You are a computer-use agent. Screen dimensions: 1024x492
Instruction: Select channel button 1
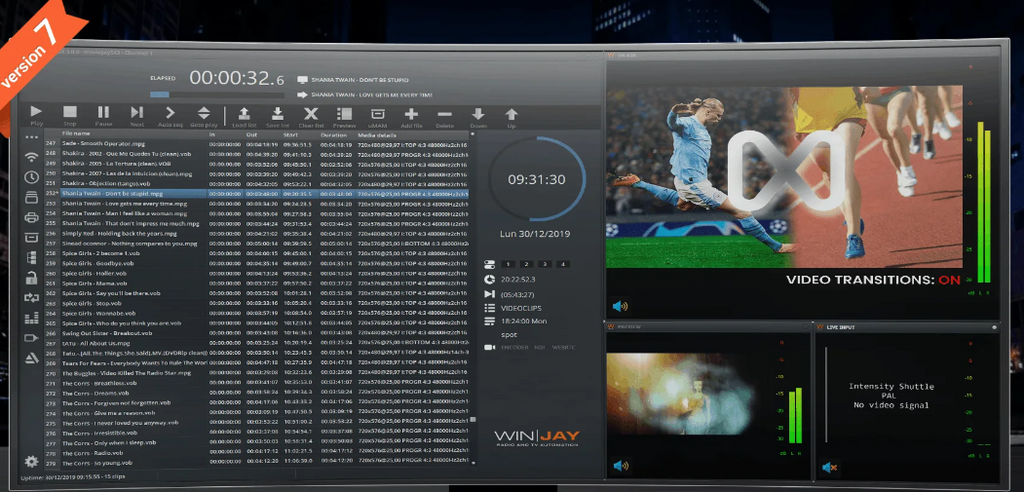point(509,264)
